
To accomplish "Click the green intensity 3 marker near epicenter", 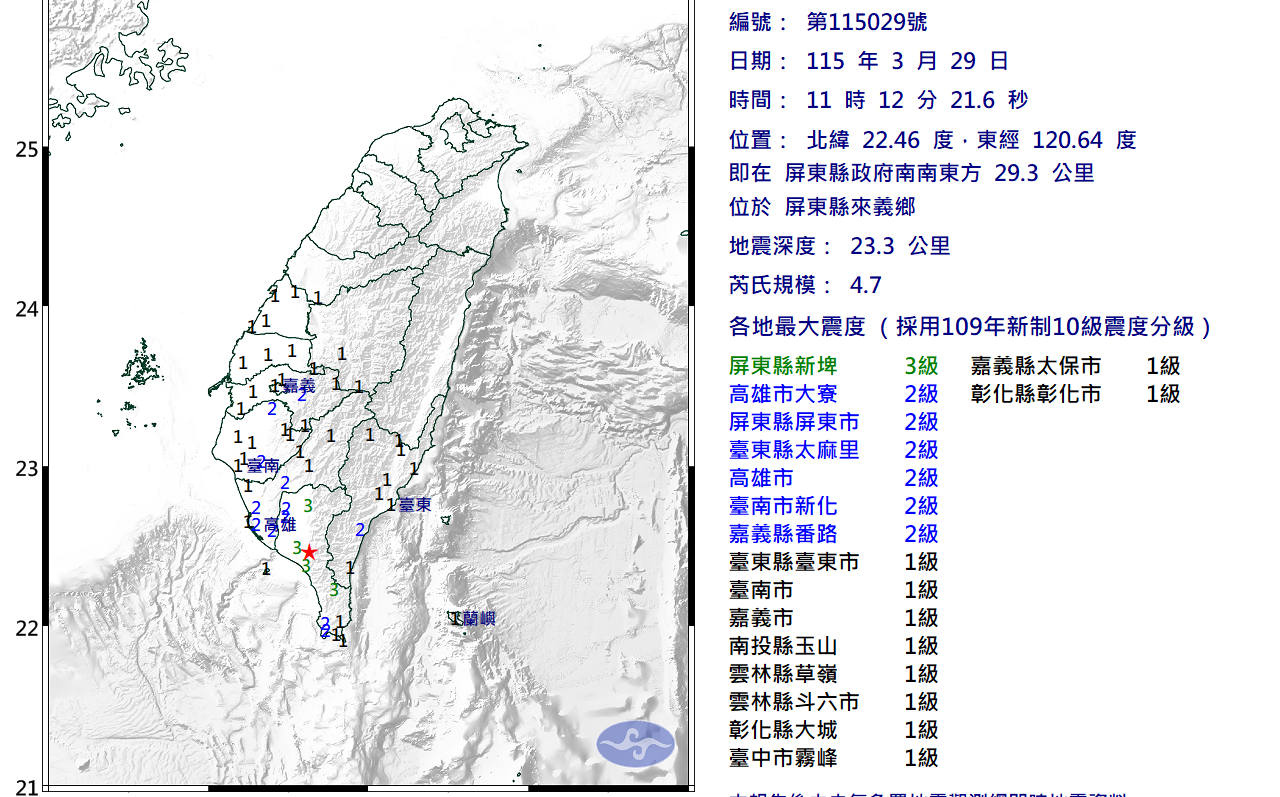I will [297, 548].
